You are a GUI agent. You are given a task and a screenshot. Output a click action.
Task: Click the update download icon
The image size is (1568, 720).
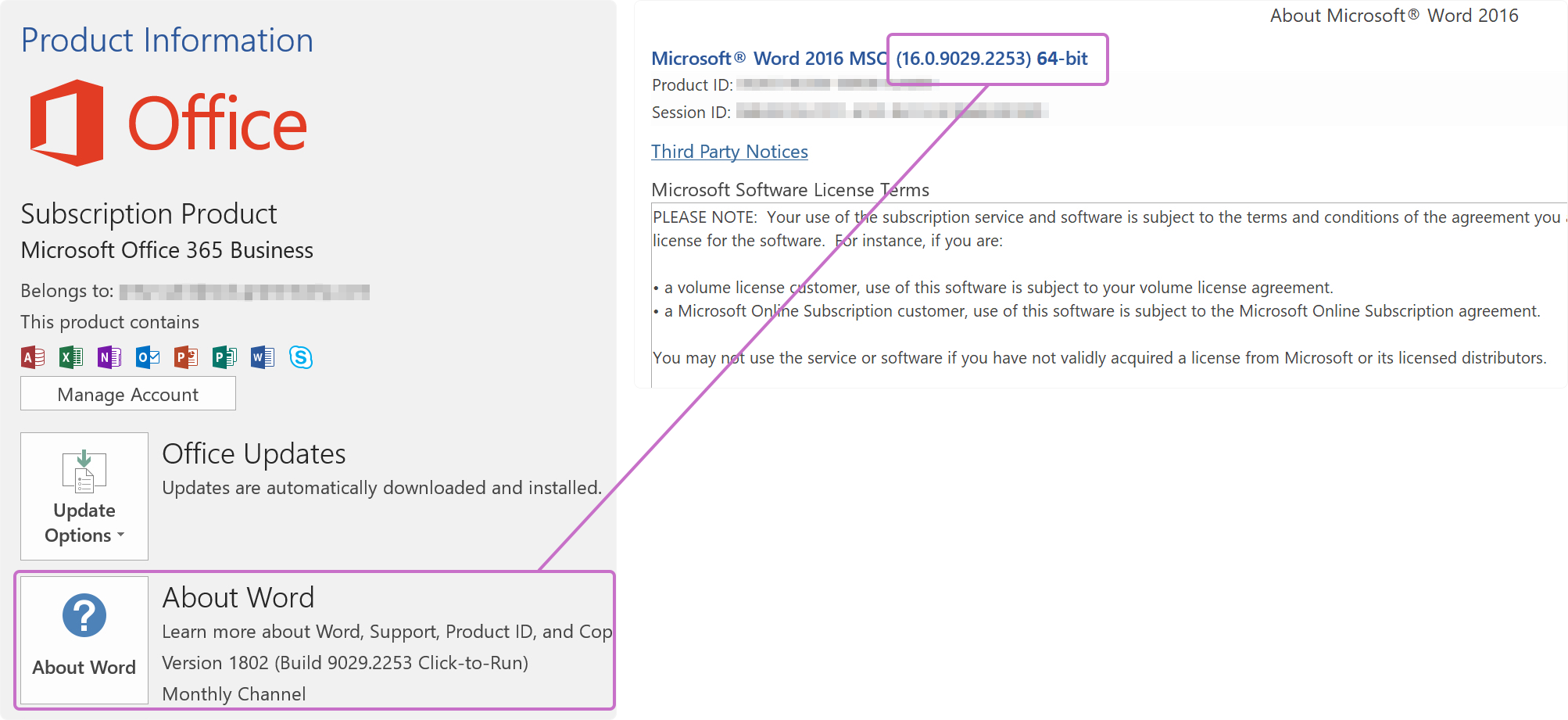84,471
